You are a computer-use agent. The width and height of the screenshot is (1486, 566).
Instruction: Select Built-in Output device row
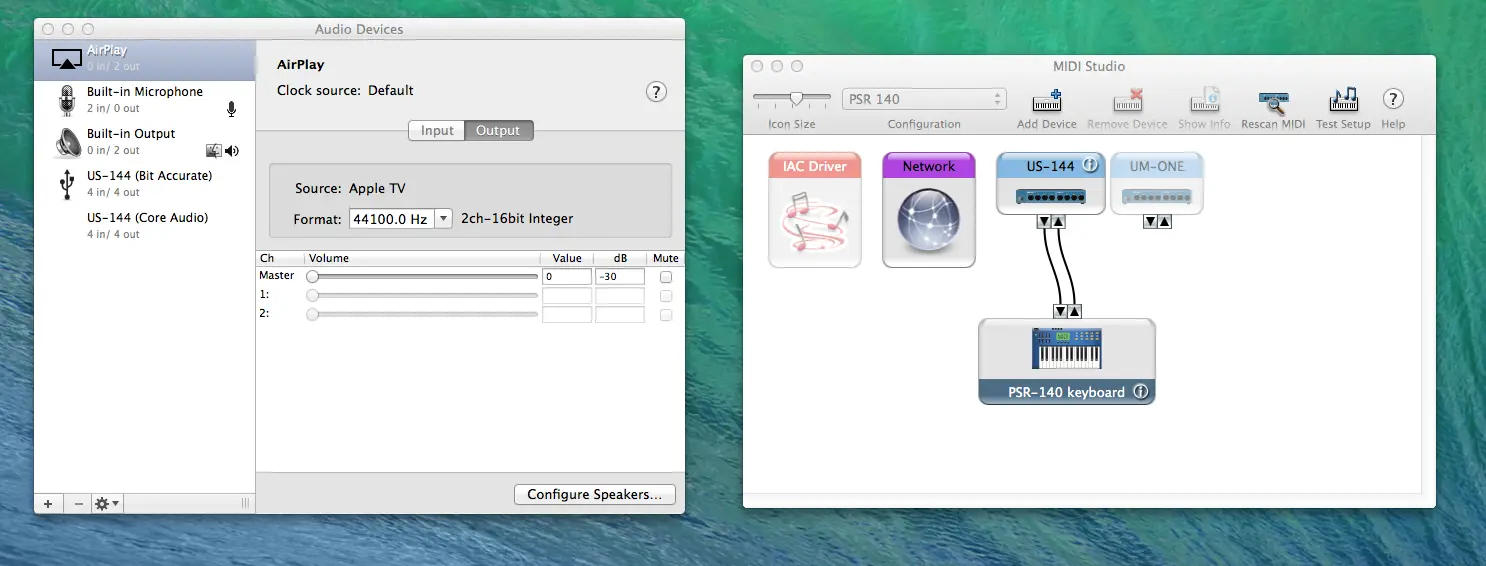[x=145, y=142]
